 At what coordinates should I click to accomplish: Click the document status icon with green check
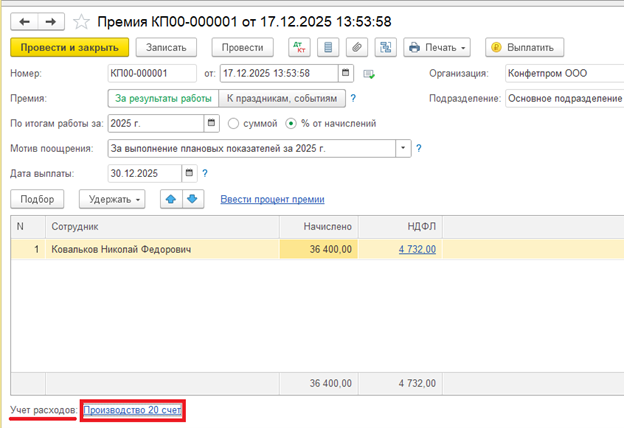369,74
